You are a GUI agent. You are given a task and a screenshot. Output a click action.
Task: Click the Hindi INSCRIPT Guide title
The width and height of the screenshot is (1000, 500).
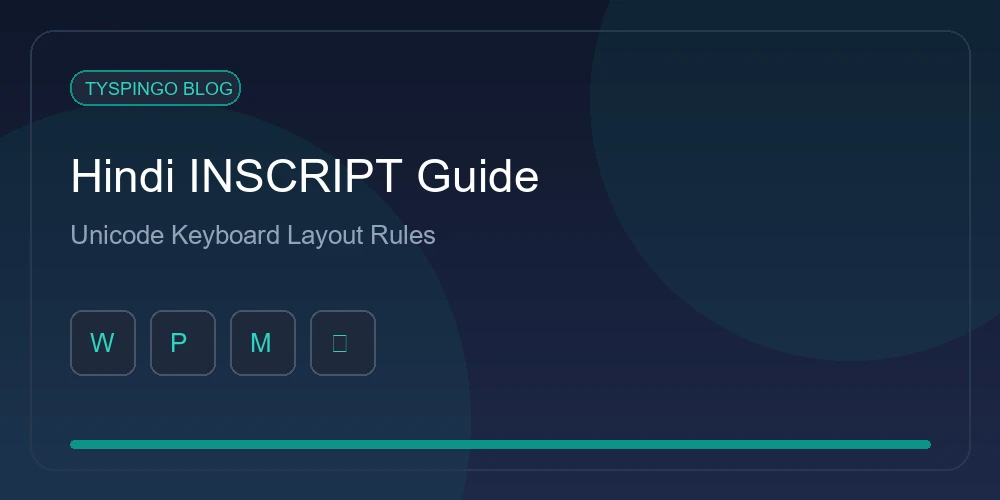[305, 176]
